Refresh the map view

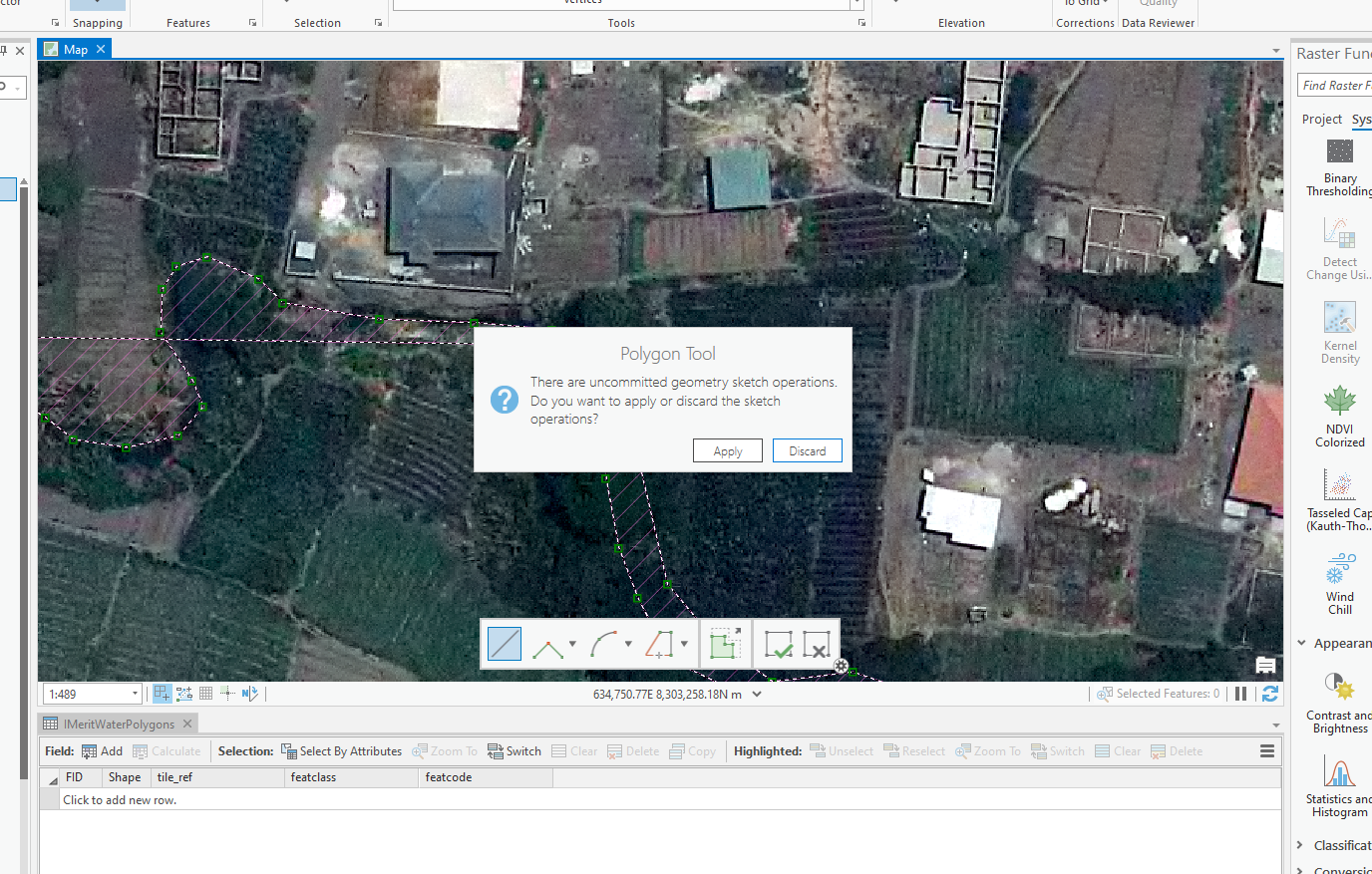1270,694
